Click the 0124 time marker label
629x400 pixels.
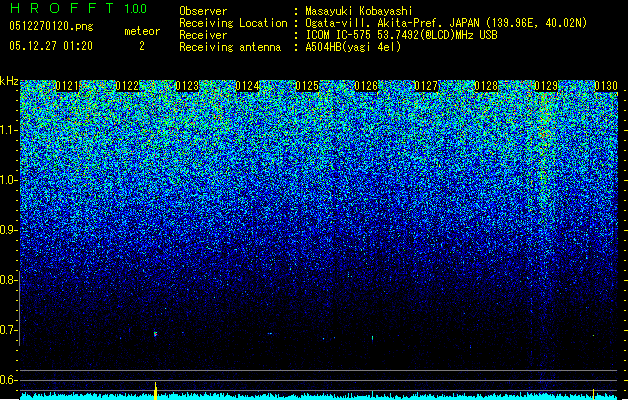click(x=247, y=86)
